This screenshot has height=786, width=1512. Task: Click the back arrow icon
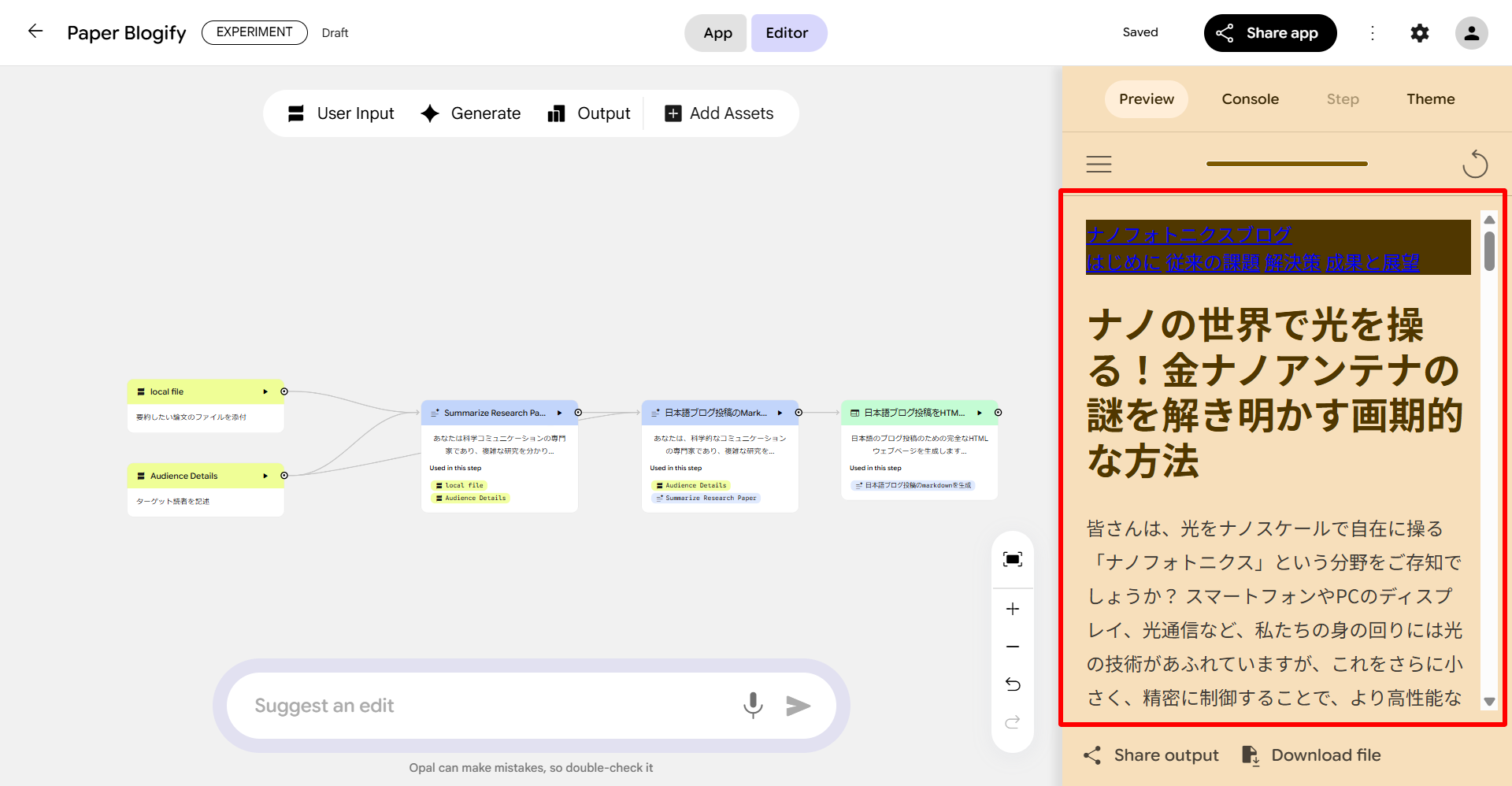pyautogui.click(x=35, y=32)
